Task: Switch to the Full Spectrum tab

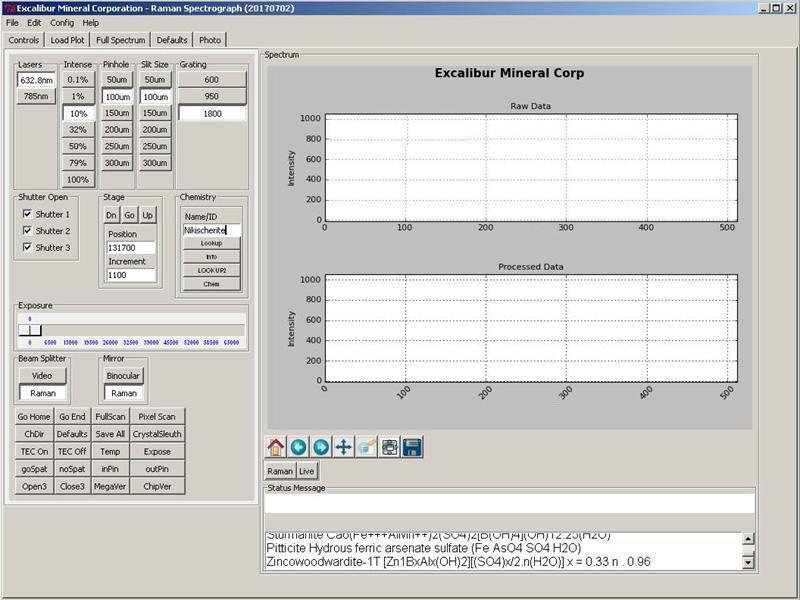Action: [120, 40]
